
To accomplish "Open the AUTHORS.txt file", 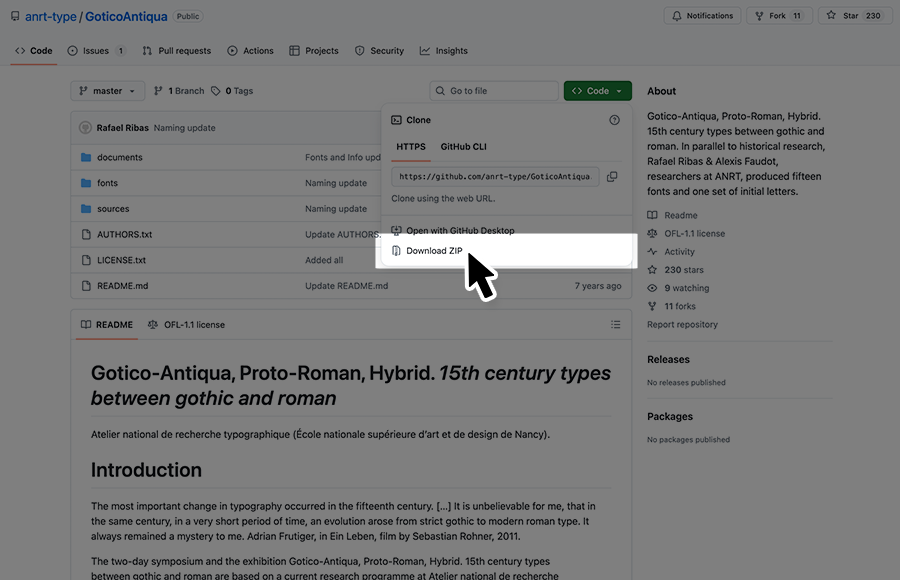I will point(124,235).
